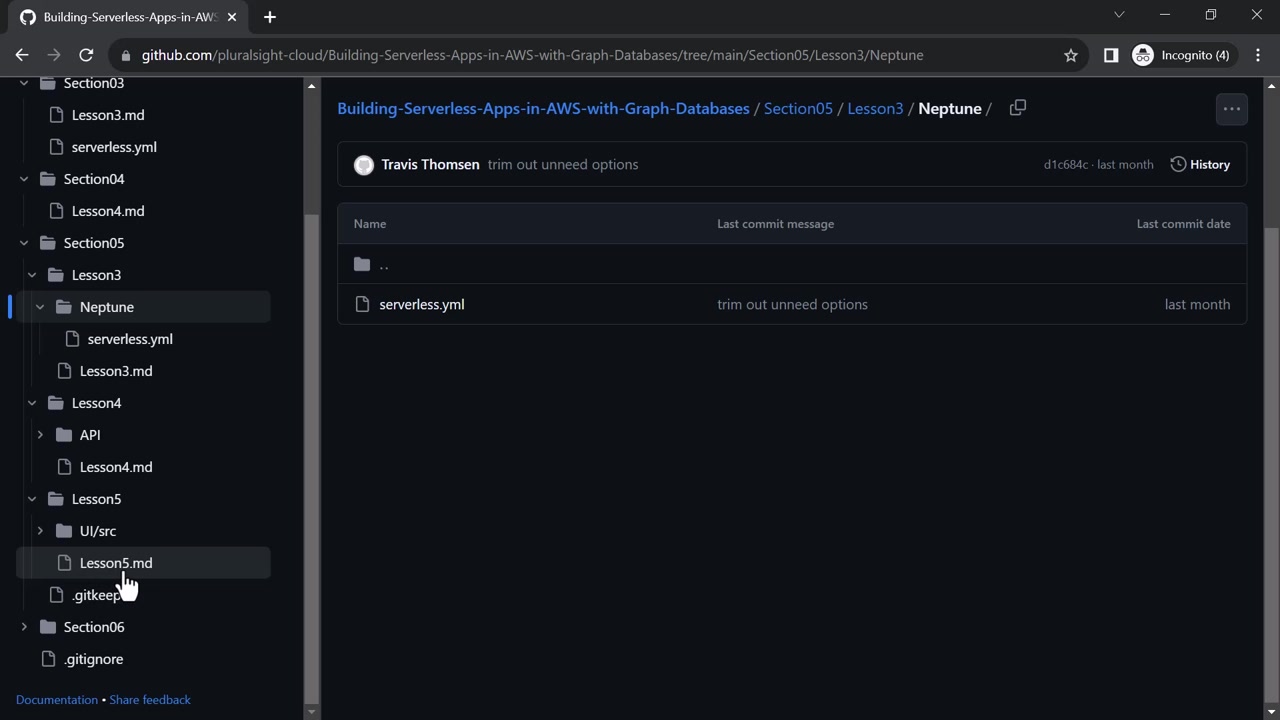Click the Lesson4 folder icon in tree

55,403
